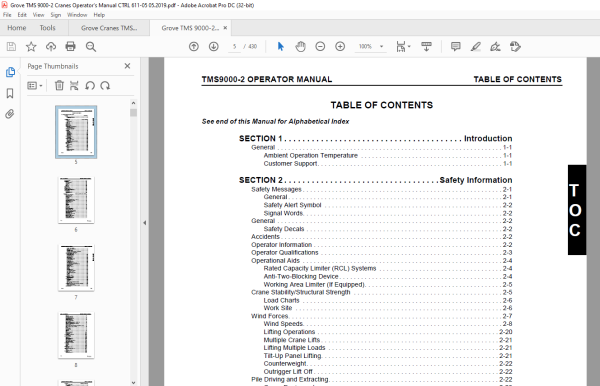Add a comment with sticky note tool
600x386 pixels.
pos(455,47)
